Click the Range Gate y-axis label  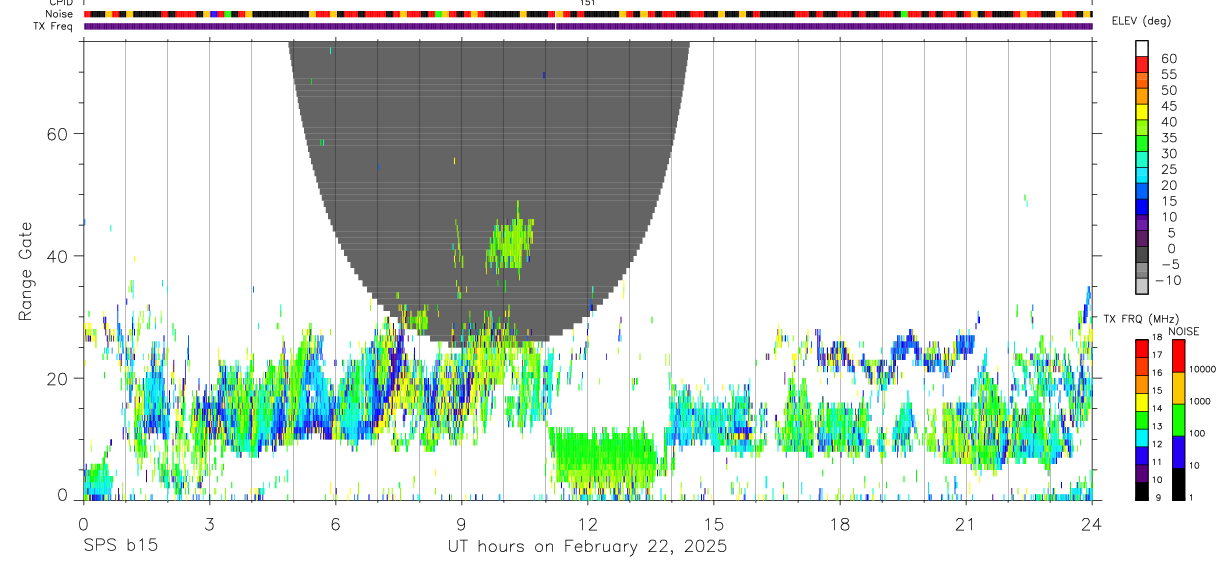tap(25, 271)
